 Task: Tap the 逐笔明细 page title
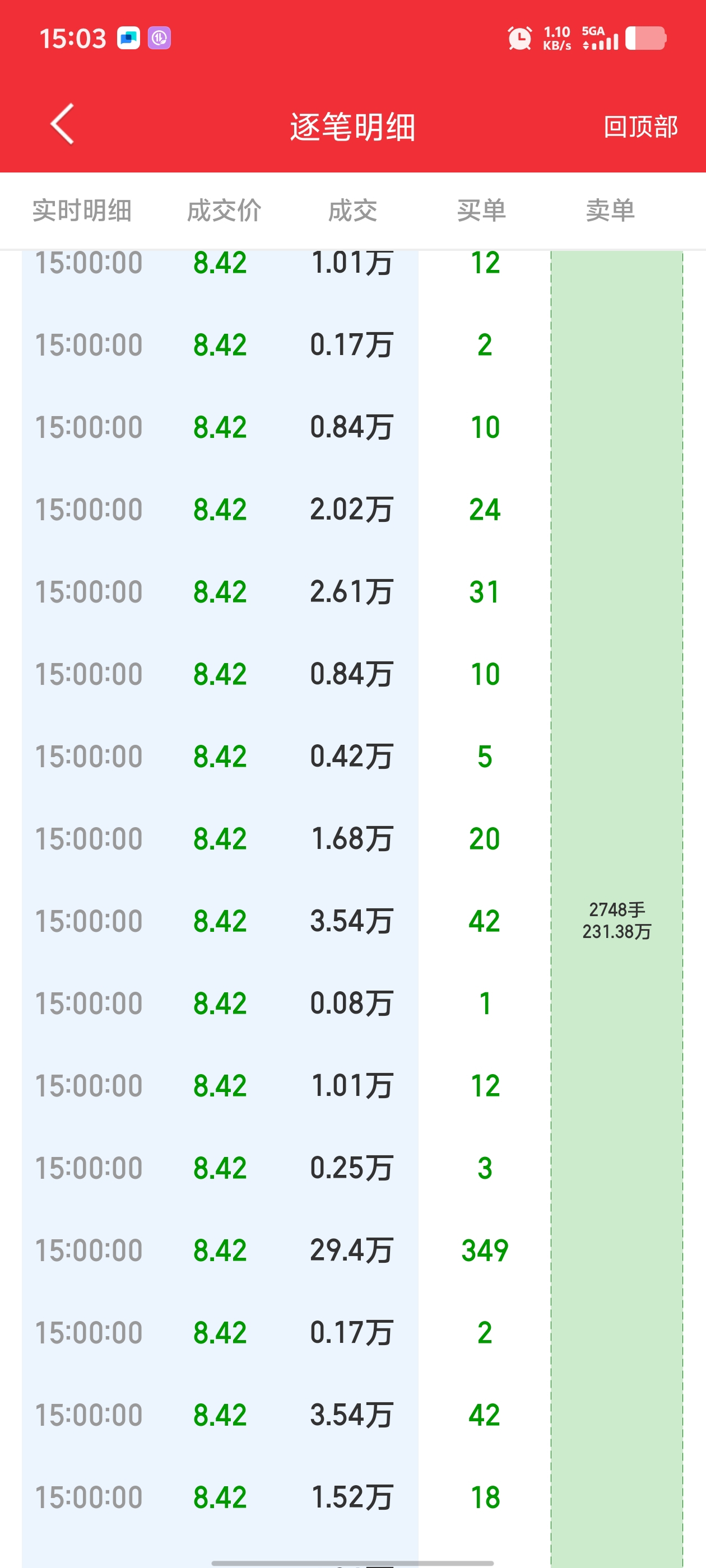pos(352,127)
